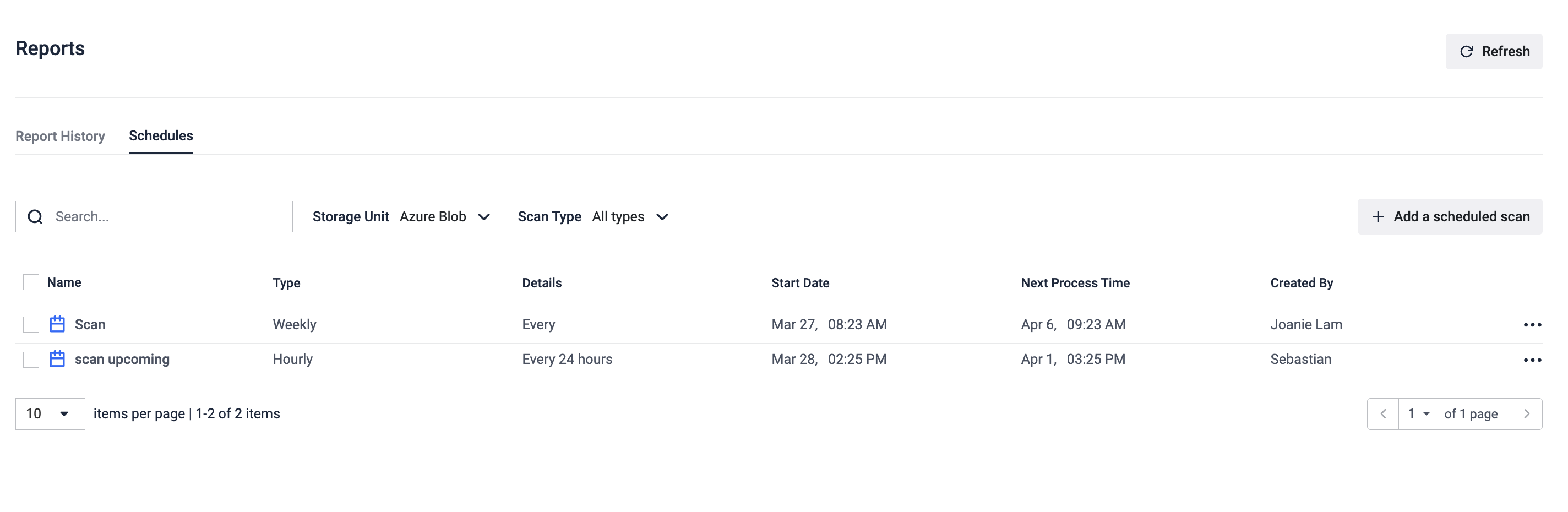Click the circular refresh arrow icon
This screenshot has height=512, width=1568.
point(1466,52)
